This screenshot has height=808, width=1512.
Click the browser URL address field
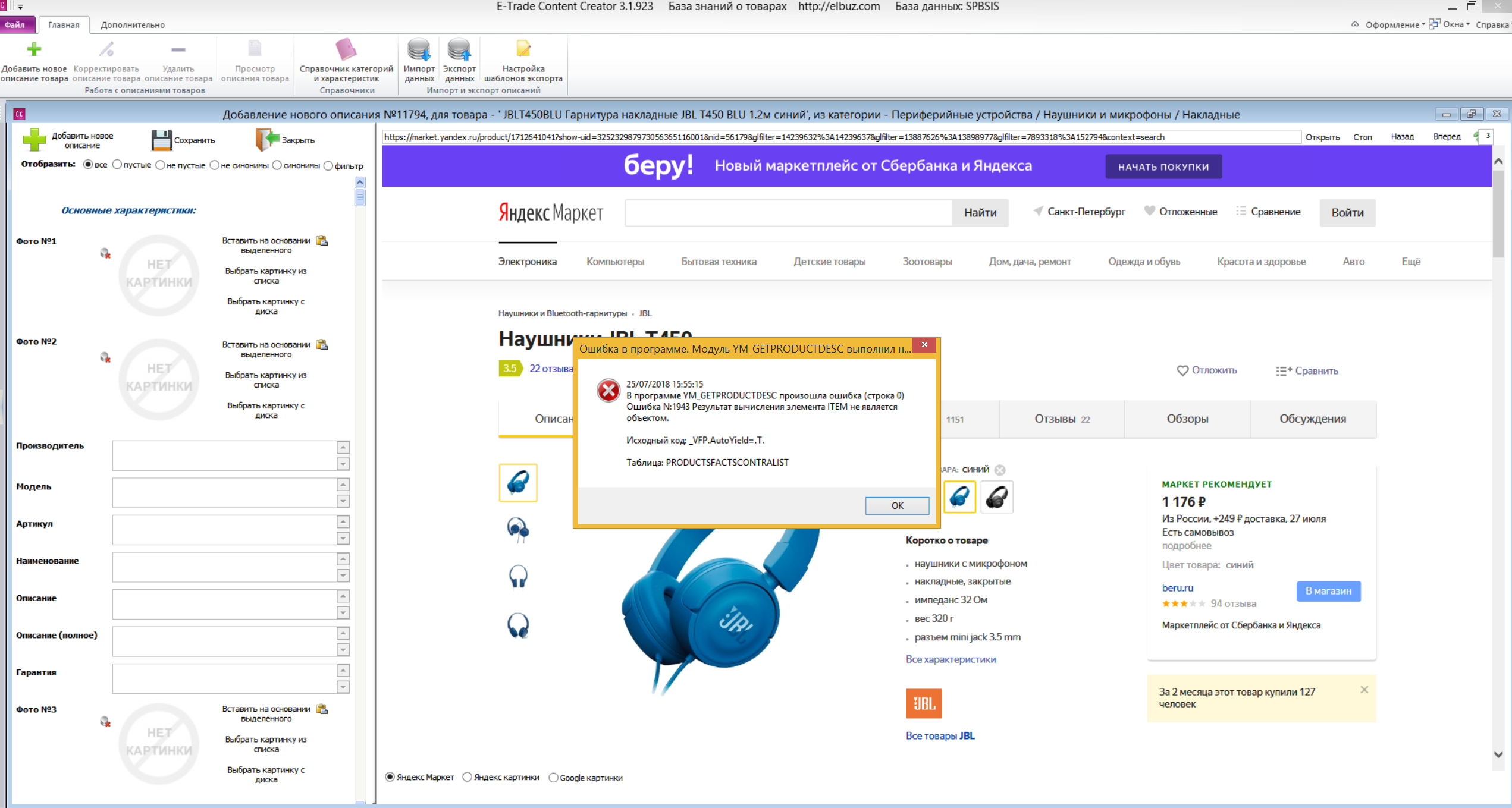(841, 137)
